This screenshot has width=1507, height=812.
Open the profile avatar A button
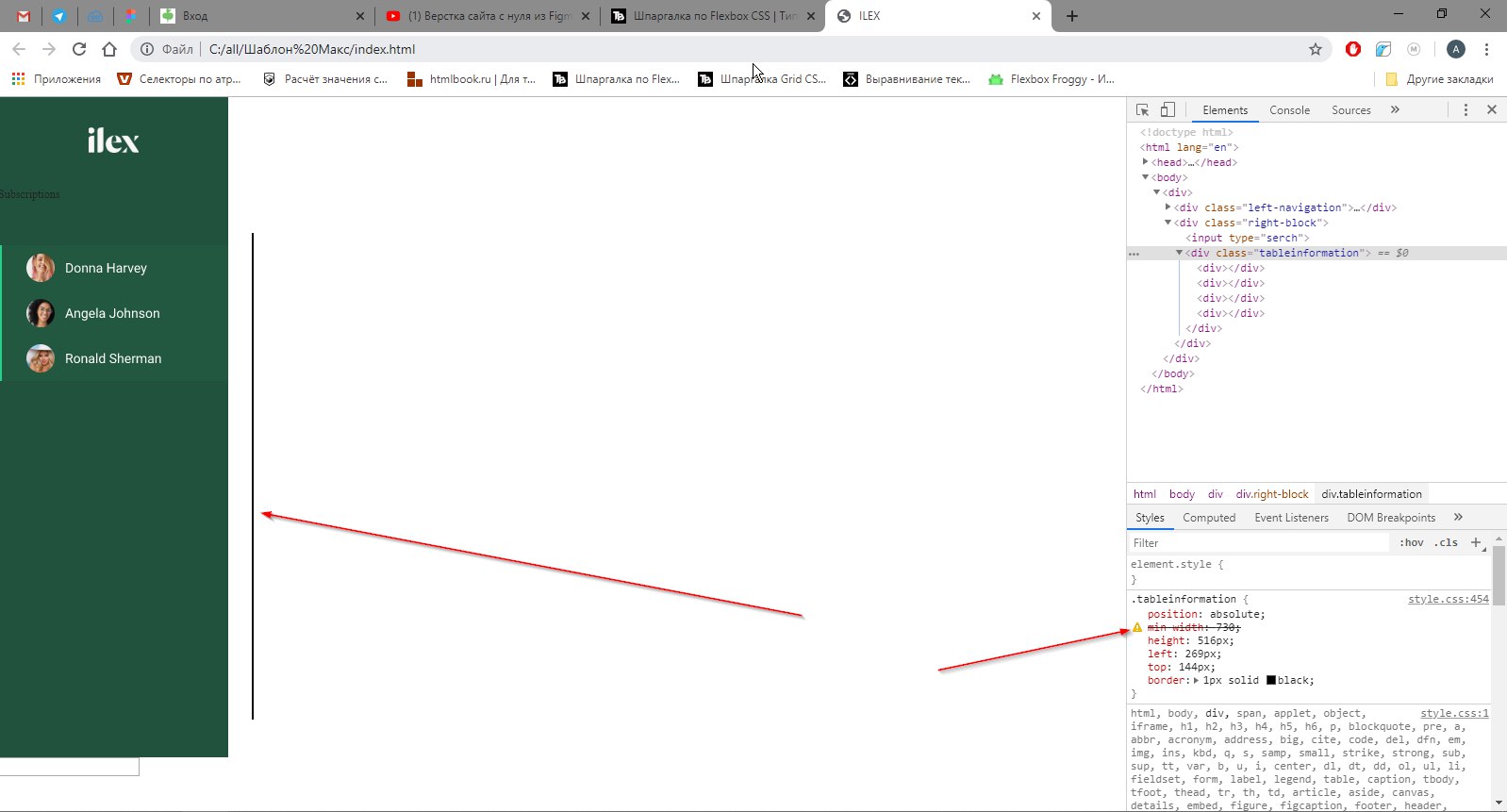[1456, 49]
